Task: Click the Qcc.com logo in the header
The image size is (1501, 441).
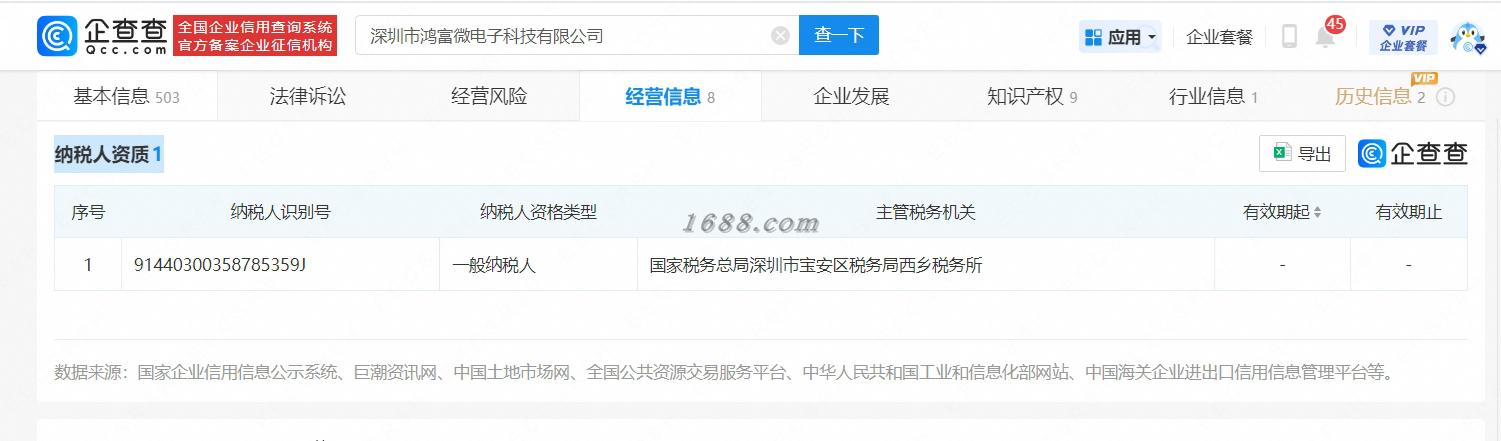Action: click(102, 36)
